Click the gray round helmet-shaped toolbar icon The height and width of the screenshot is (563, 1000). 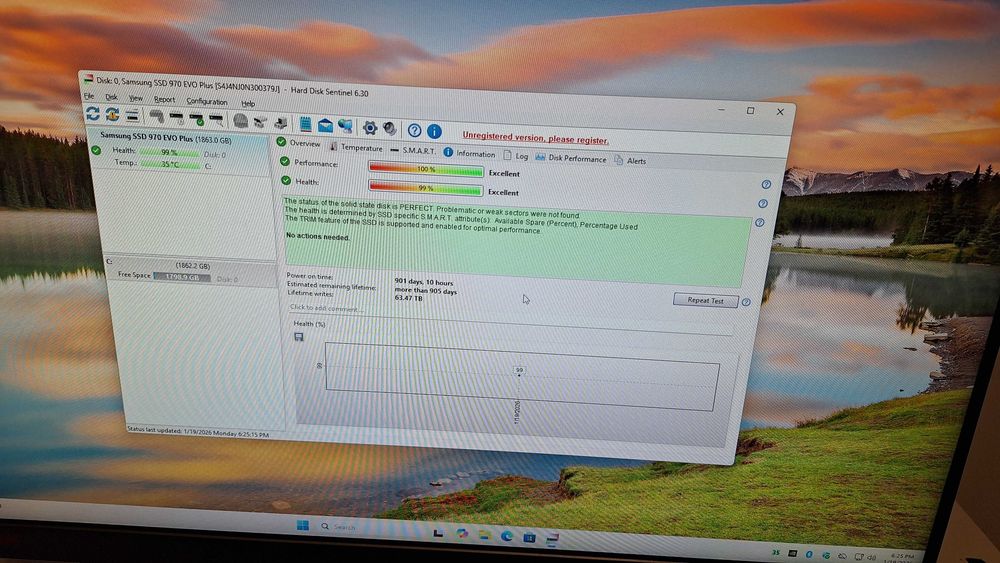click(240, 121)
